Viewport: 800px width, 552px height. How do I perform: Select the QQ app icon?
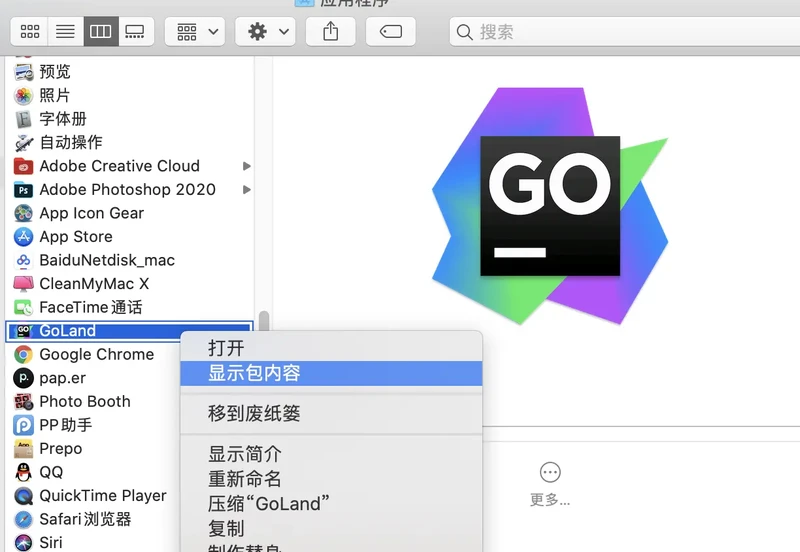click(23, 472)
